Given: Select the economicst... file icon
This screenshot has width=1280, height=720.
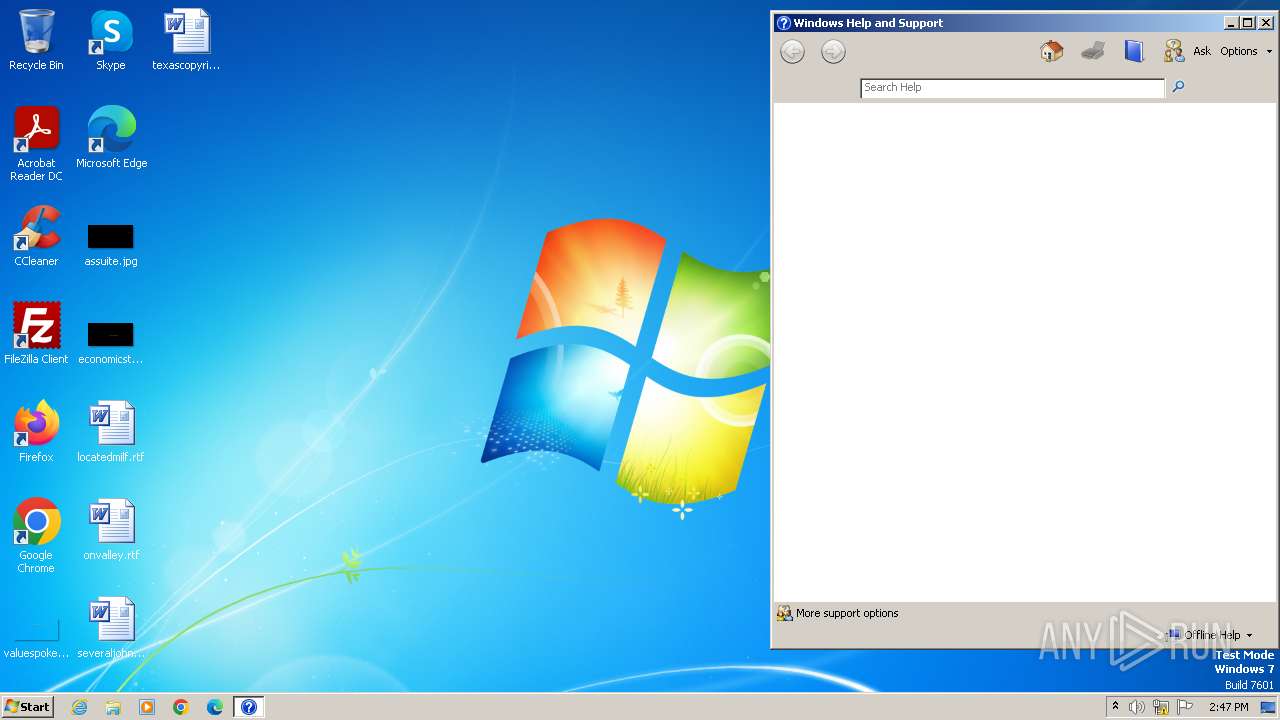Looking at the screenshot, I should point(111,344).
